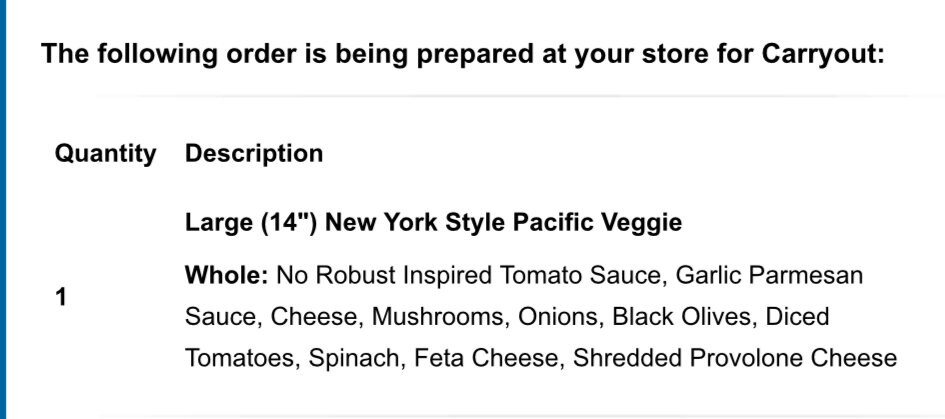Click the word Diced in toppings
945x419 pixels.
797,317
